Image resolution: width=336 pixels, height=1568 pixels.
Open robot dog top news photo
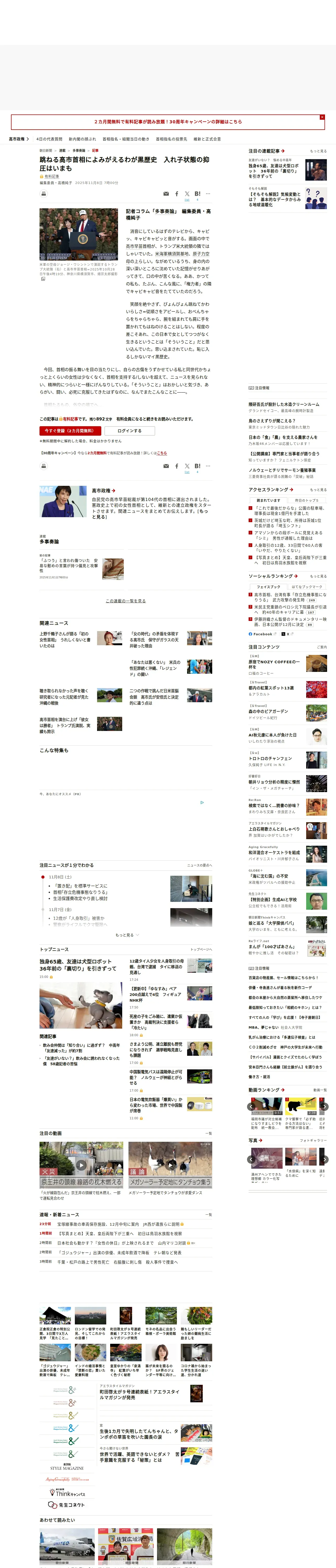click(x=81, y=1006)
